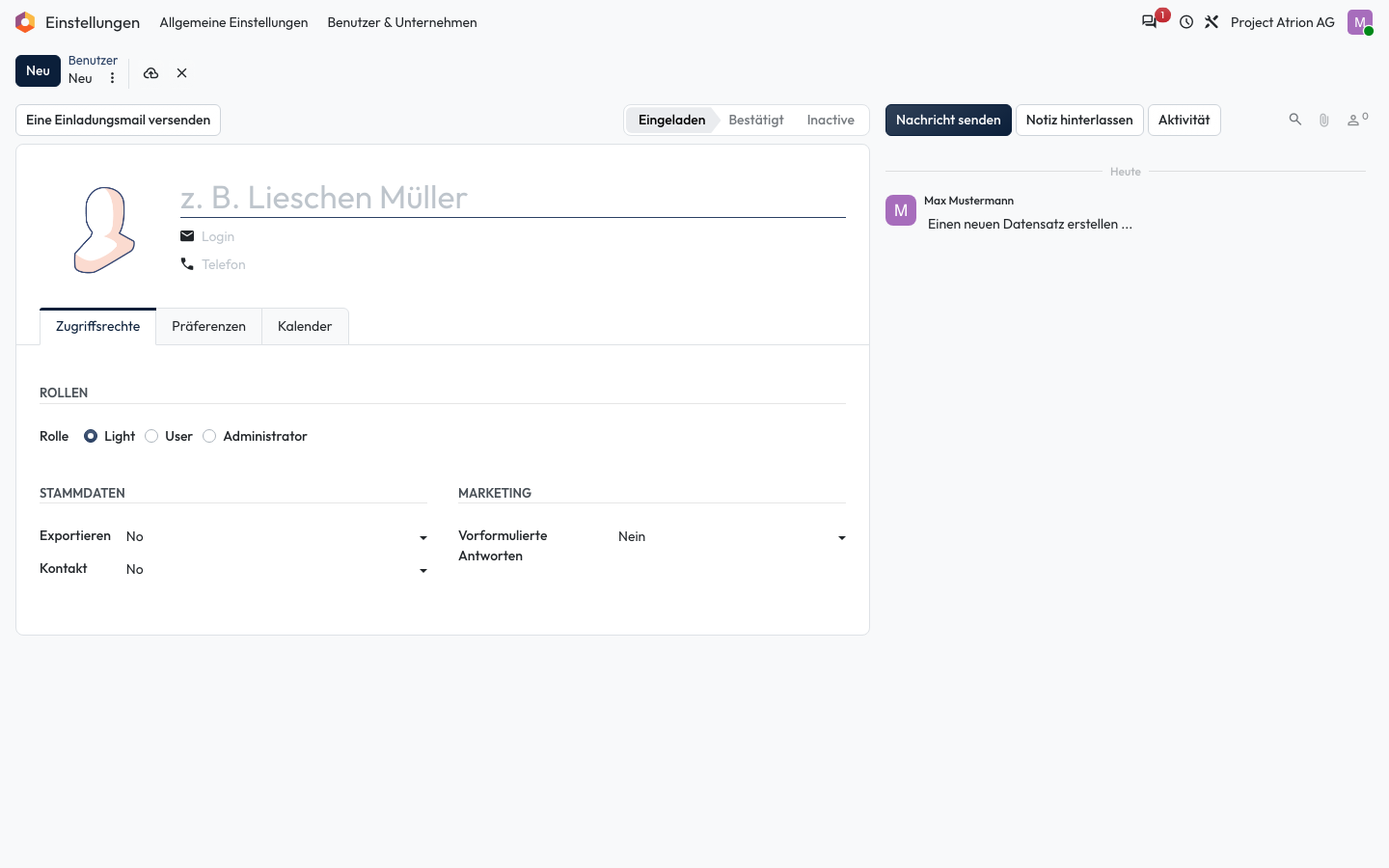Click the Neu button
1389x868 pixels.
pos(38,70)
